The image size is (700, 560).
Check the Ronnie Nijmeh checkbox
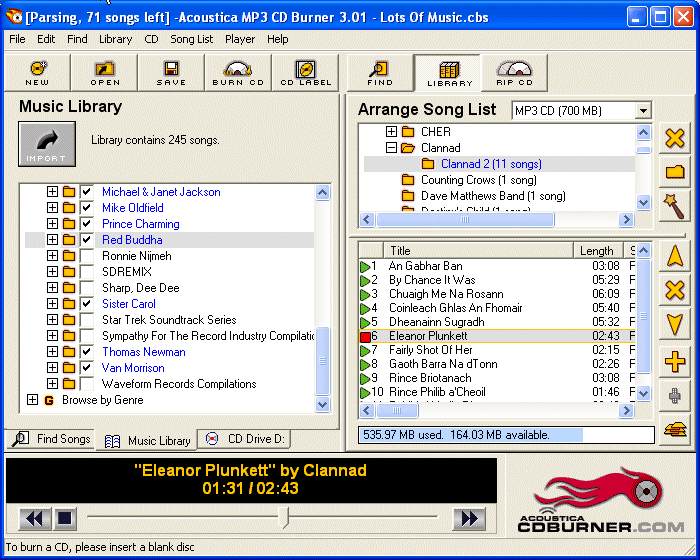pos(87,256)
